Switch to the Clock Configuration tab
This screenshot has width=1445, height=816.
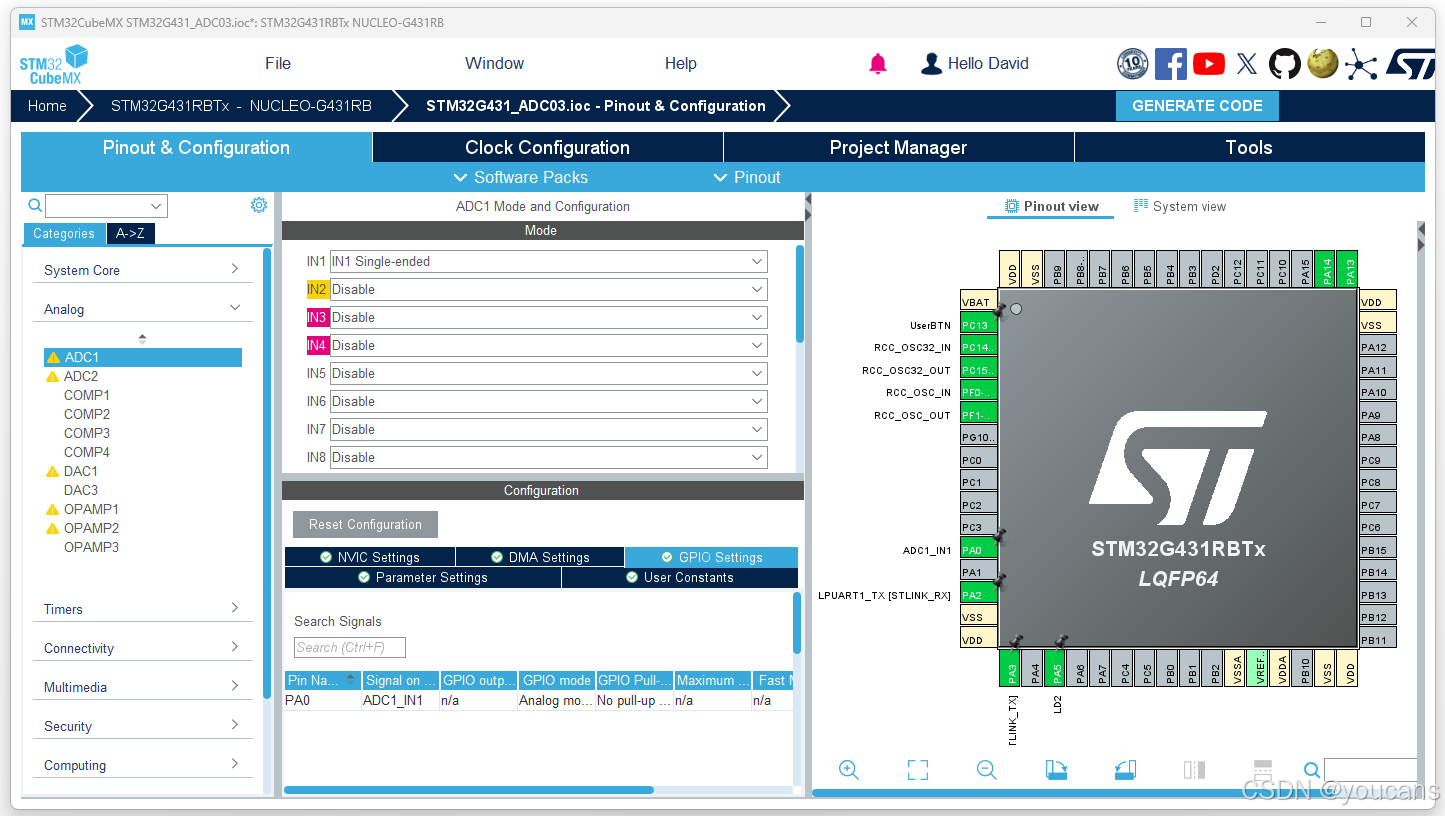548,148
